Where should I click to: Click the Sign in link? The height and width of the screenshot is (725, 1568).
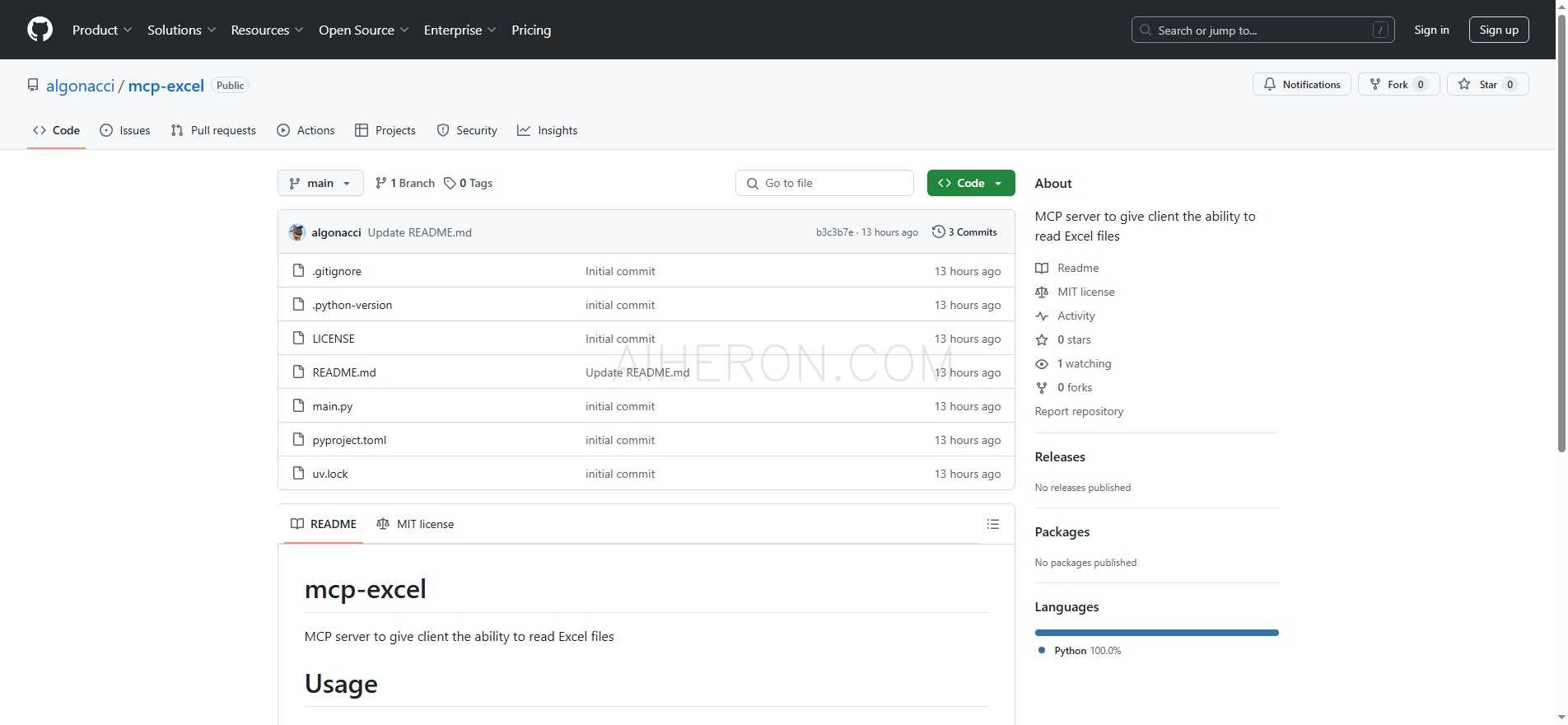coord(1431,30)
